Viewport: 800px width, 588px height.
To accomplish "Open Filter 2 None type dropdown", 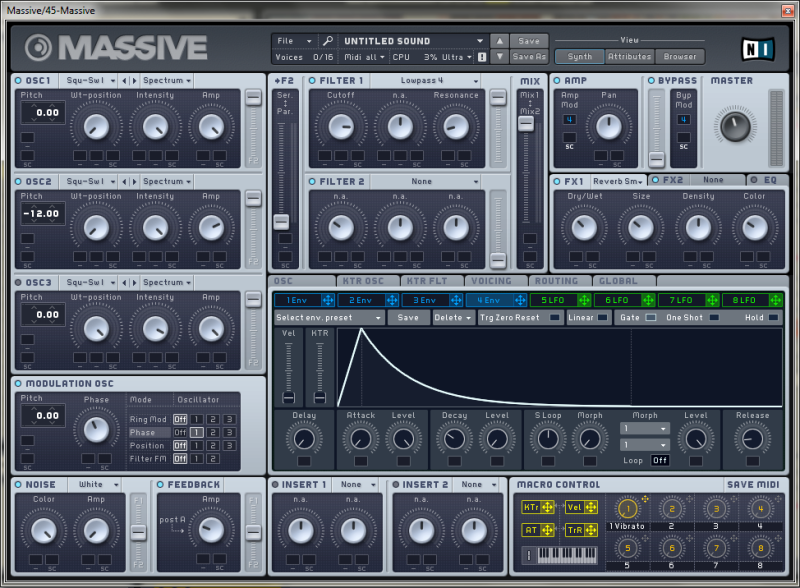I will [x=427, y=182].
